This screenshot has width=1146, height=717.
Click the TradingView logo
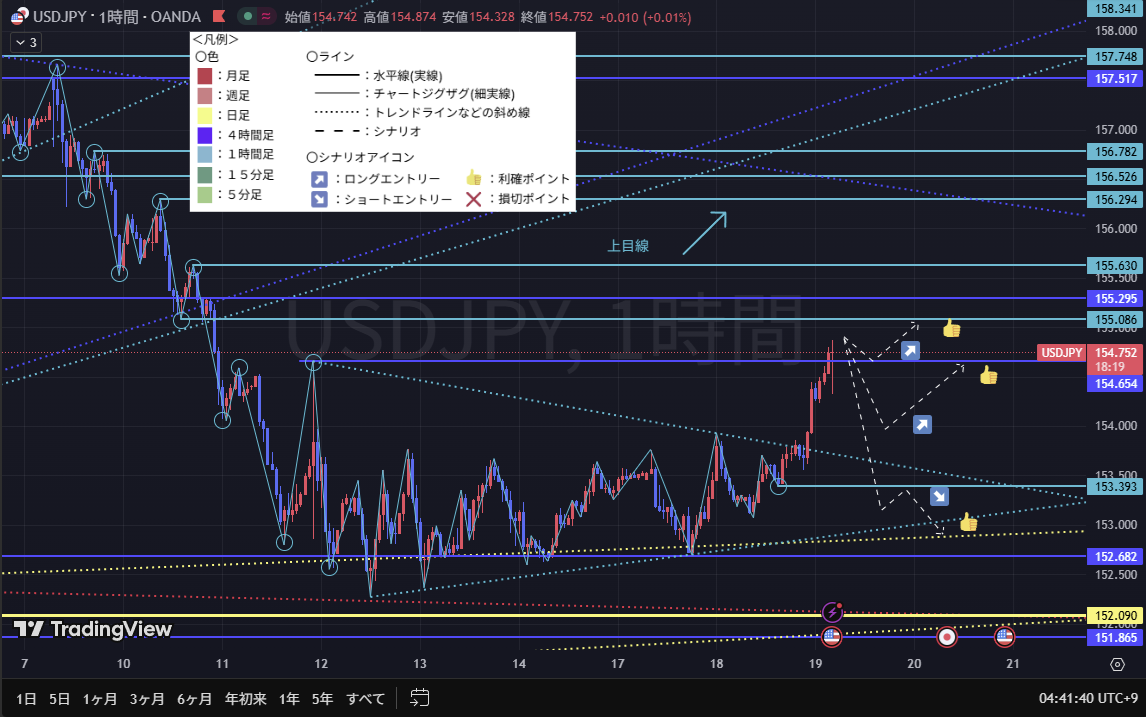pos(92,629)
